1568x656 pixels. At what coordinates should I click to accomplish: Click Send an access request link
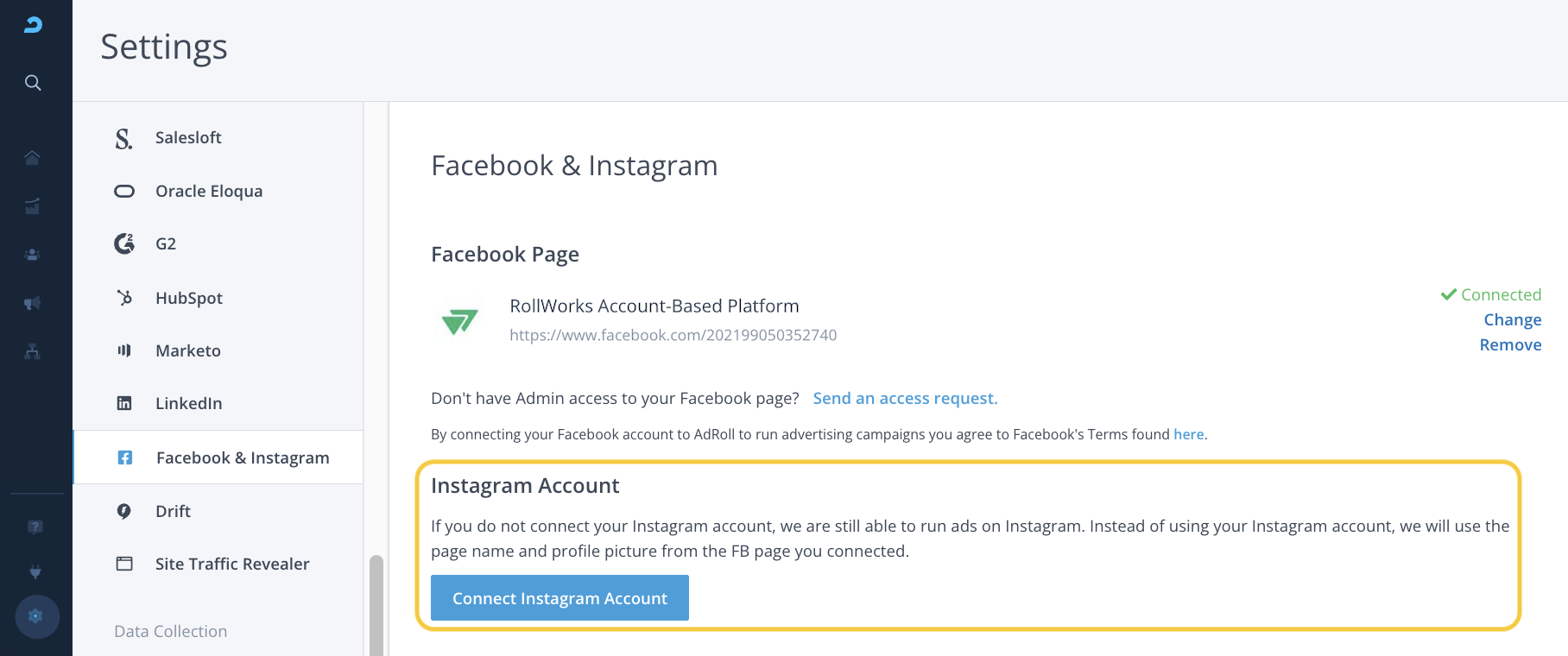coord(905,398)
